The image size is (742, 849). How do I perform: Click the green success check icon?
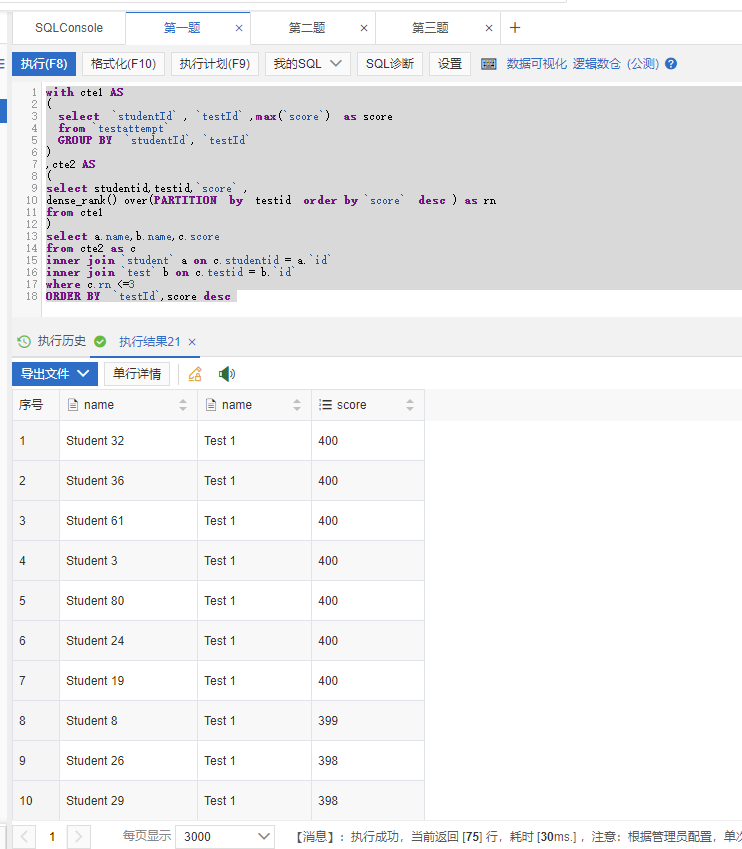(100, 341)
